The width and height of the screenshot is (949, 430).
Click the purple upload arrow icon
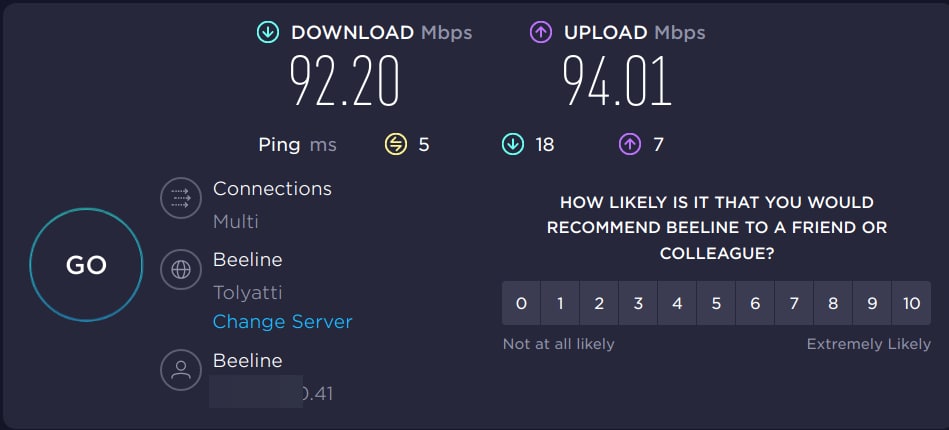[541, 32]
